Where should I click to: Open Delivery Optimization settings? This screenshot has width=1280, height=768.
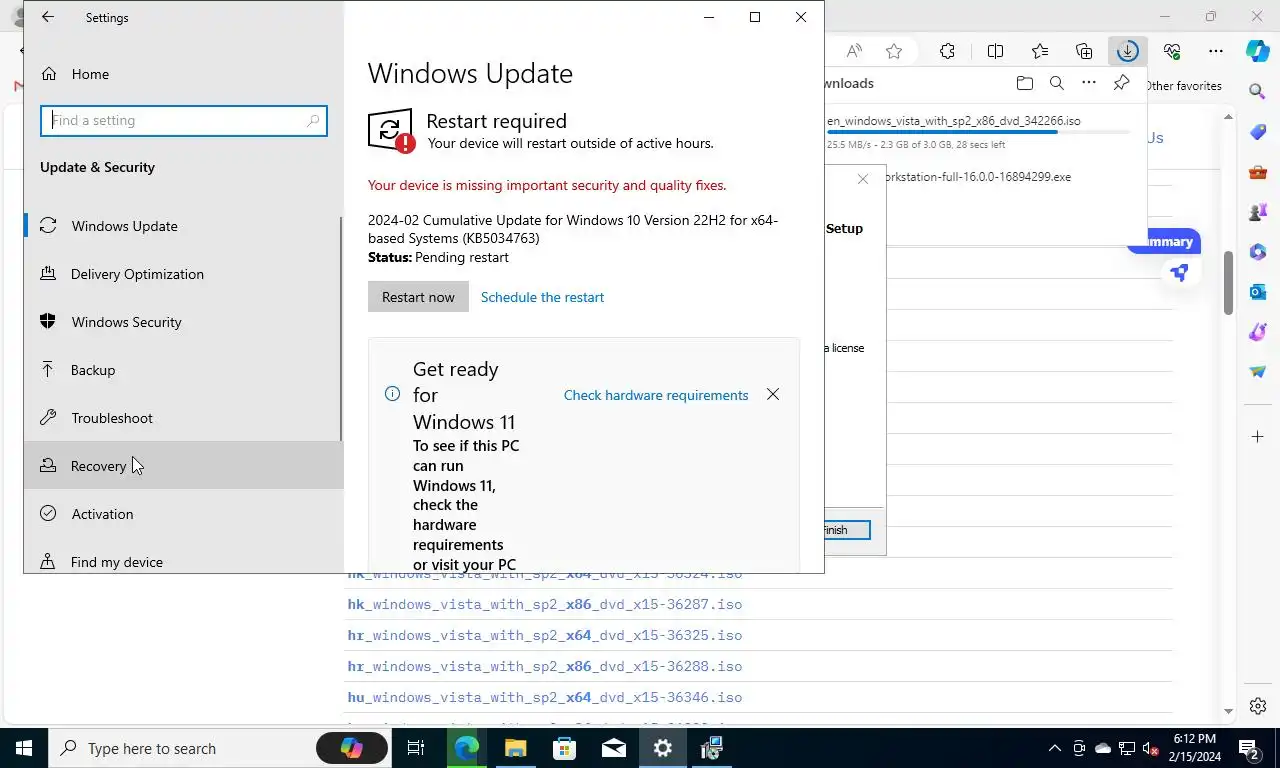184,274
